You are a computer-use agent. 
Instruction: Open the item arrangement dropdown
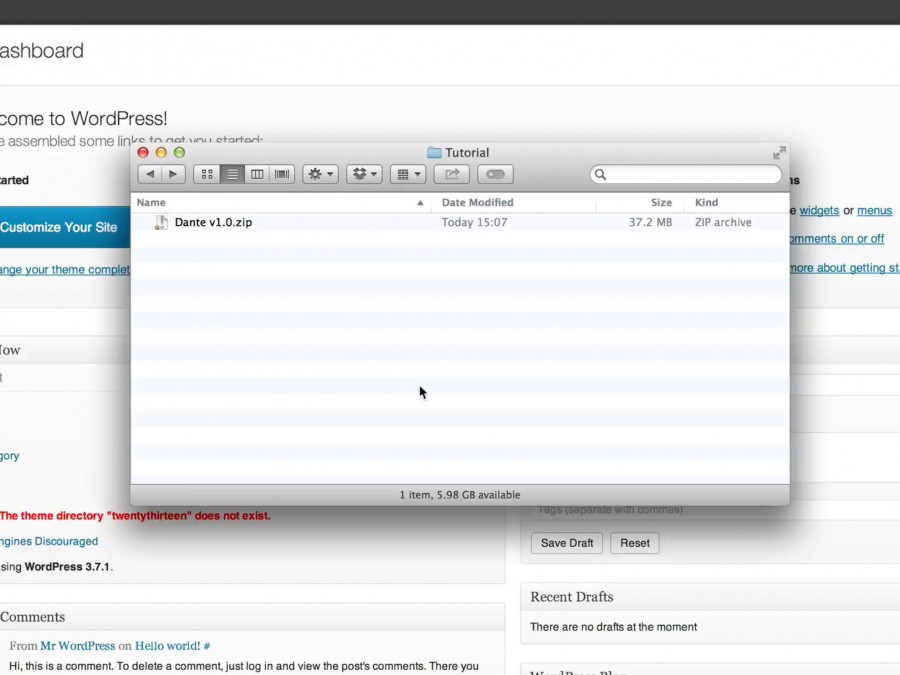point(408,174)
